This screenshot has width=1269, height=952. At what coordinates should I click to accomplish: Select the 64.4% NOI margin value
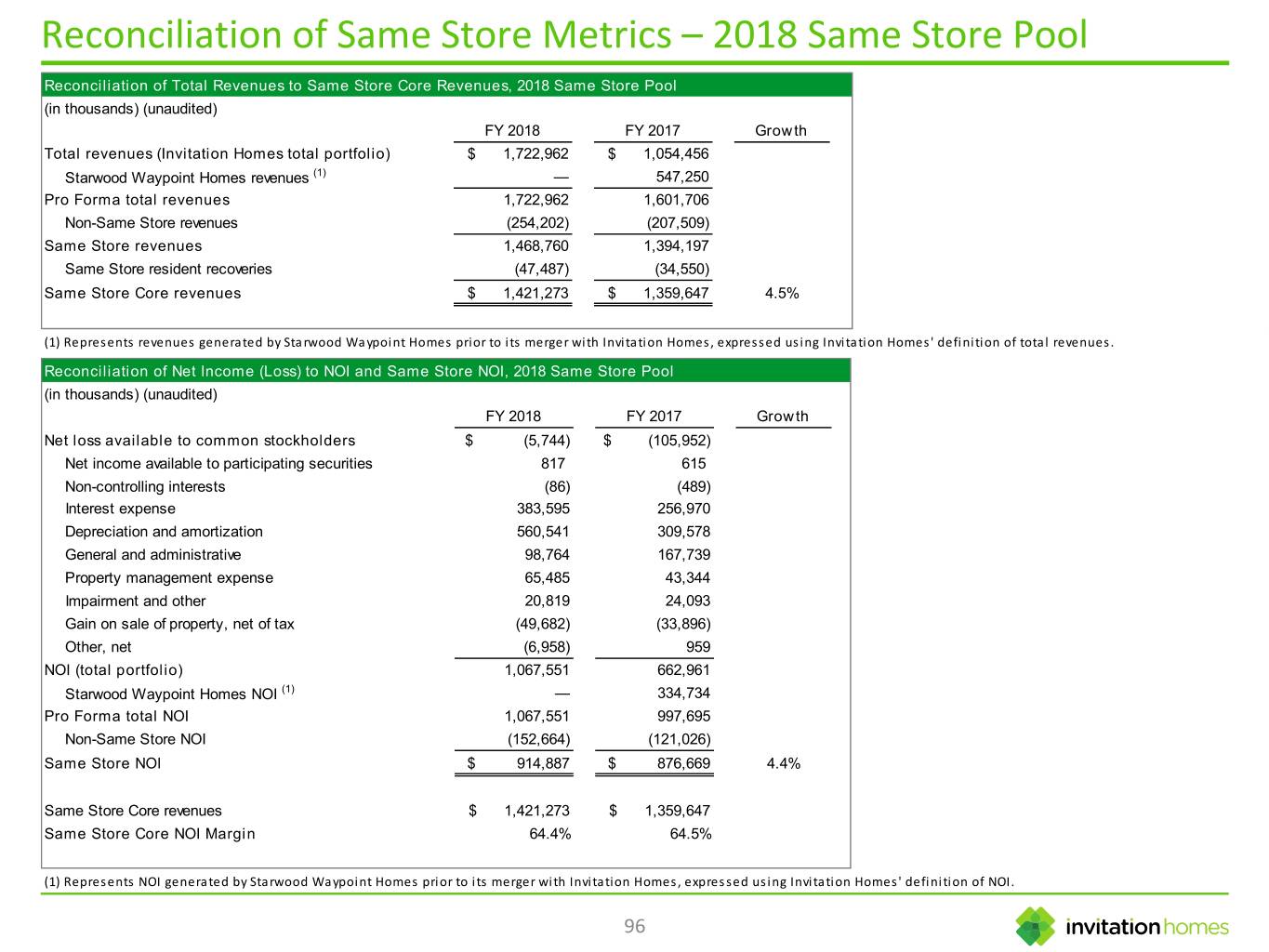click(549, 833)
